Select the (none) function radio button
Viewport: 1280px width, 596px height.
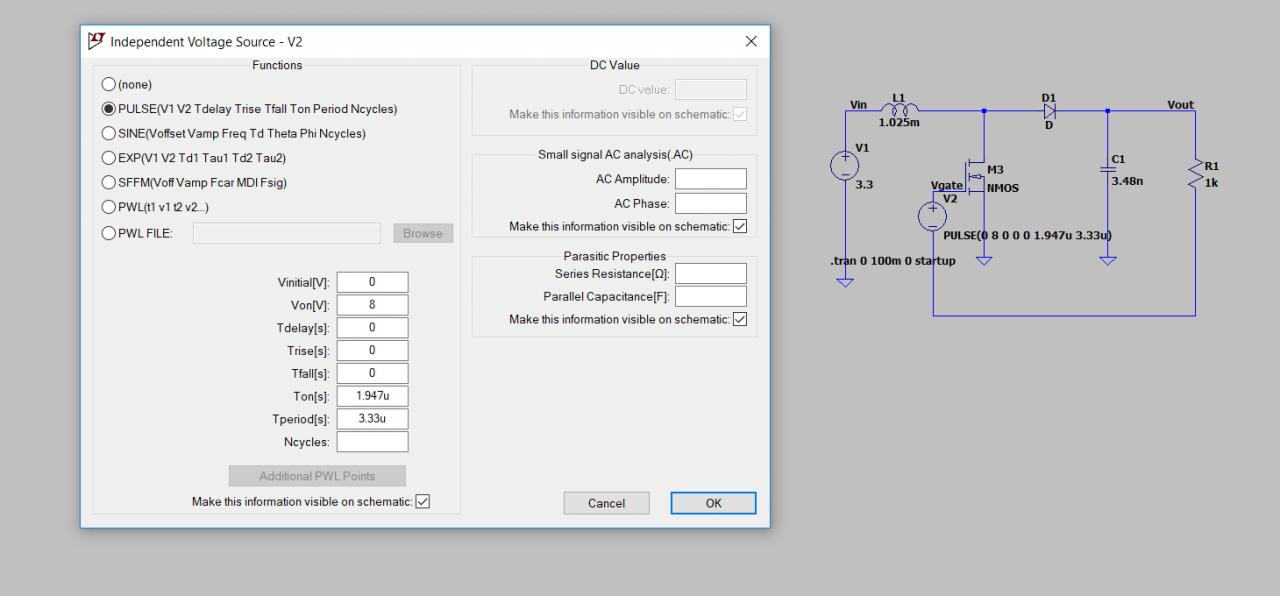[110, 85]
